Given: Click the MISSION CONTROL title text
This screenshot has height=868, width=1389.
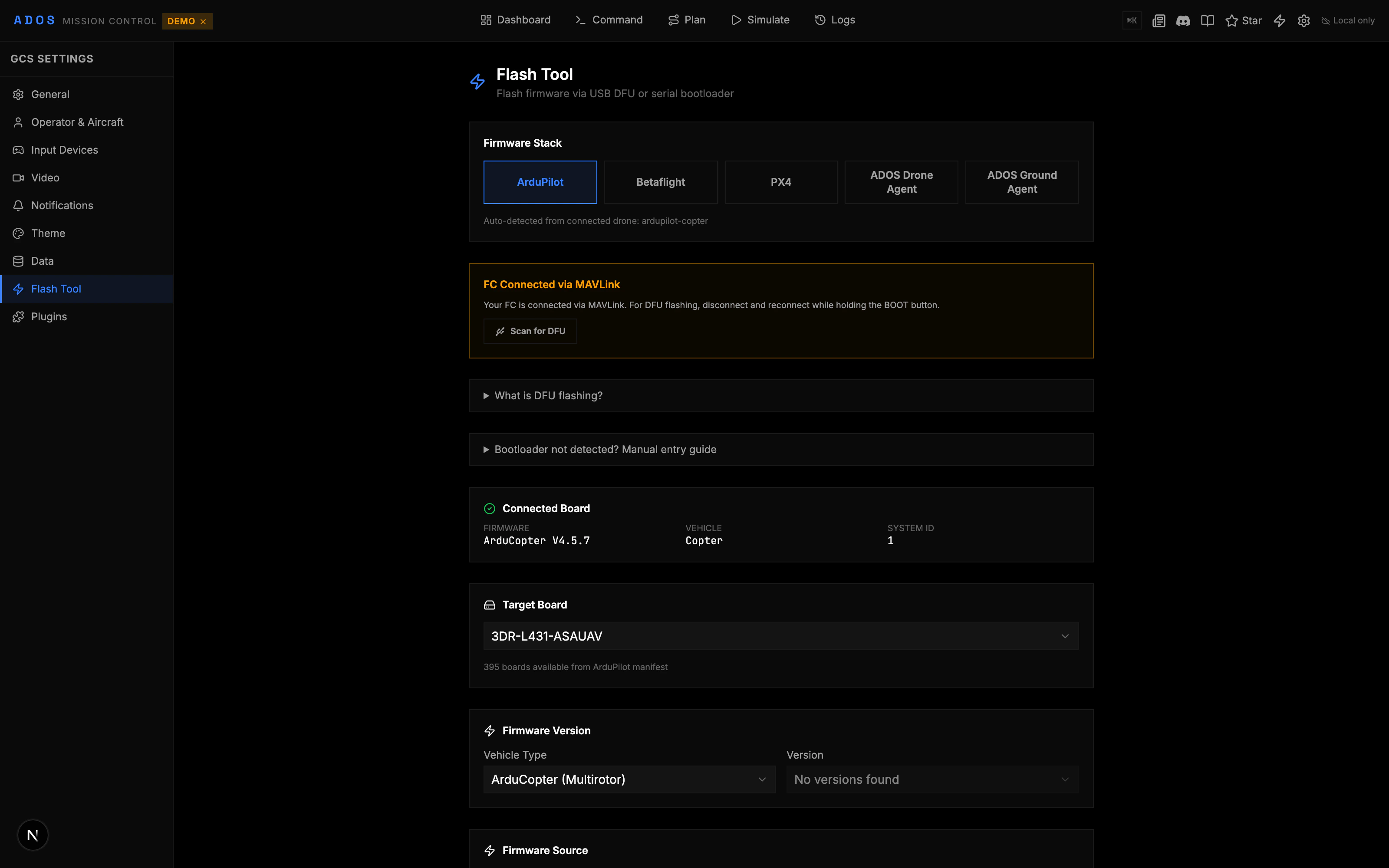Looking at the screenshot, I should 109,21.
